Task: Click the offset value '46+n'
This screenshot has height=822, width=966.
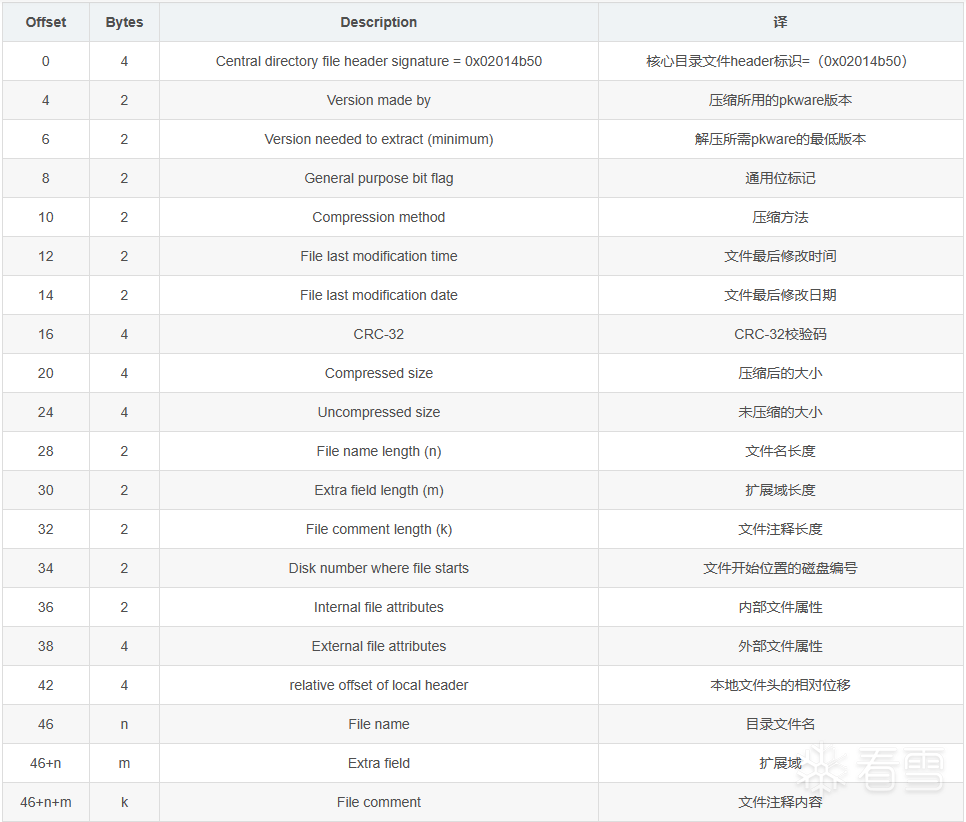Action: tap(46, 763)
